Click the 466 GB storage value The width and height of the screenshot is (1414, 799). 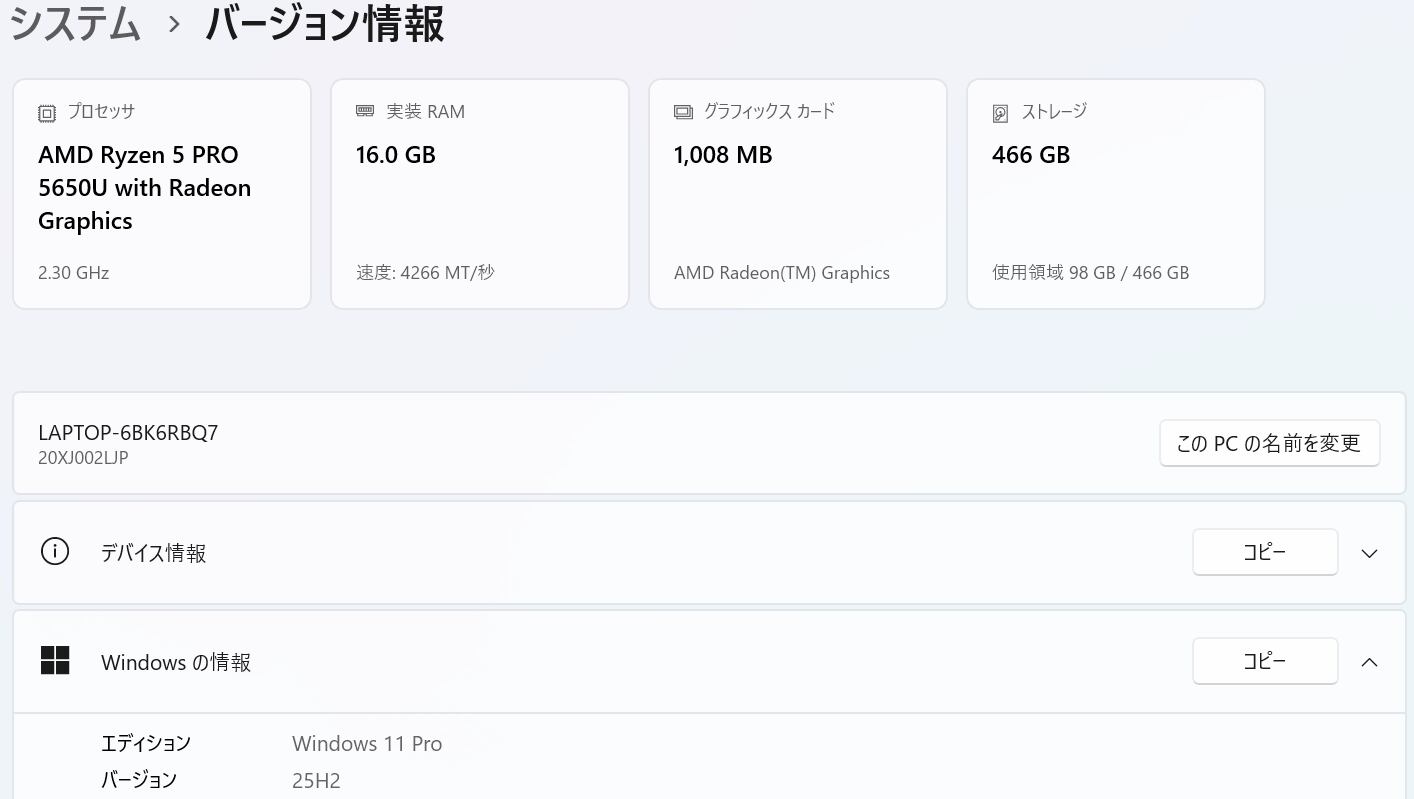click(x=1031, y=155)
